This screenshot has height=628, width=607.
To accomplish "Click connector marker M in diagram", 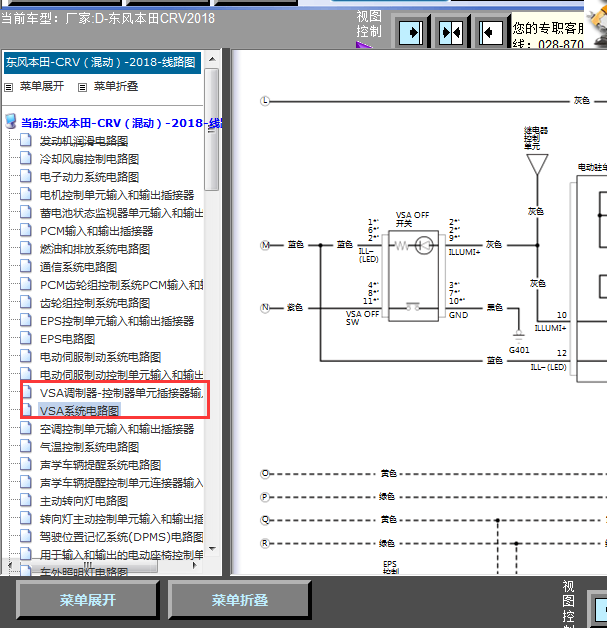I will tap(265, 245).
